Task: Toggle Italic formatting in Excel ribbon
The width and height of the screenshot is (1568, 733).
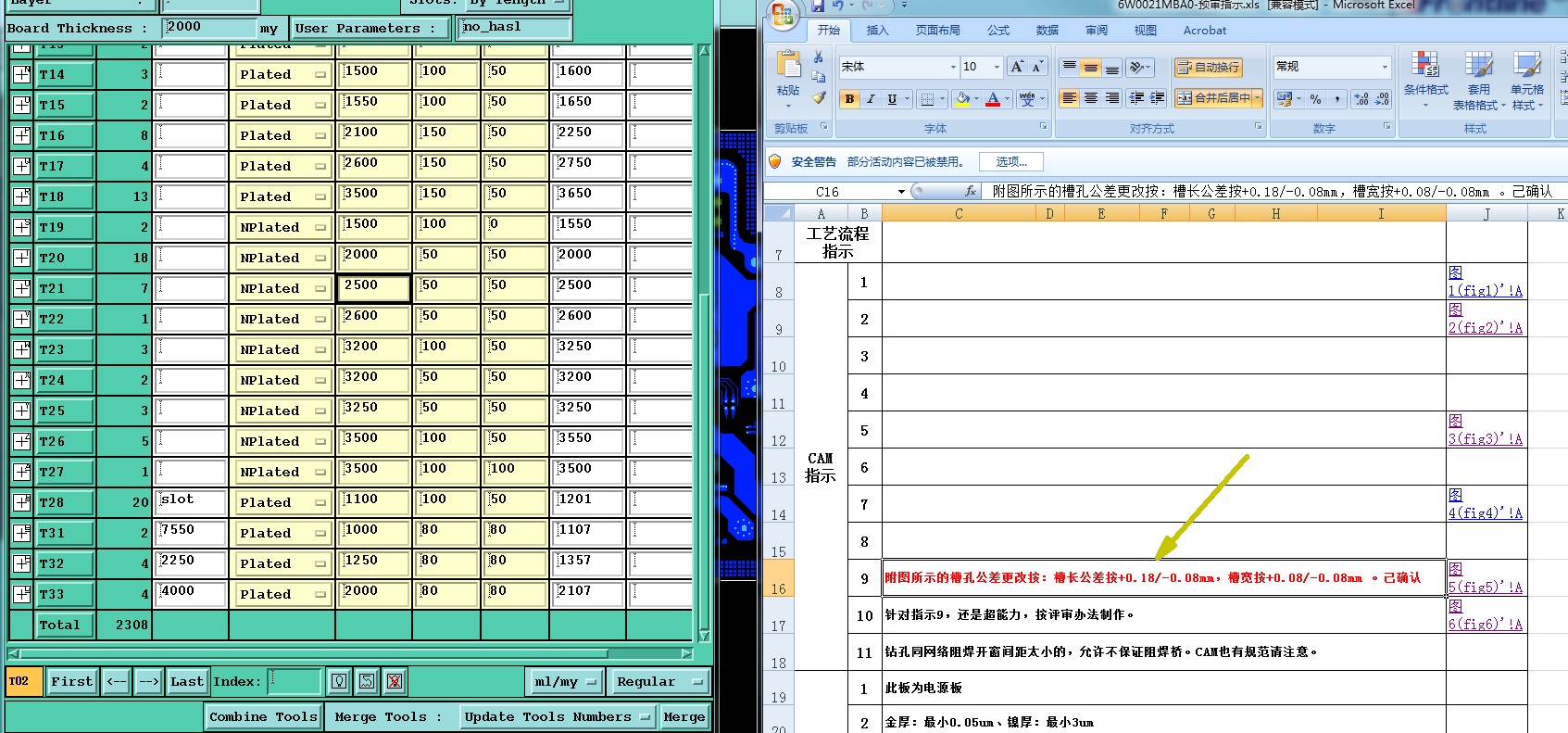Action: [871, 98]
